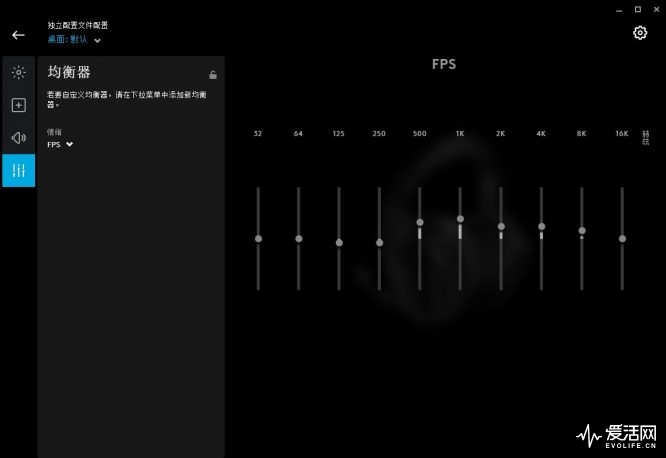666x458 pixels.
Task: Expand the desktop profile dropdown chevron
Action: point(97,41)
